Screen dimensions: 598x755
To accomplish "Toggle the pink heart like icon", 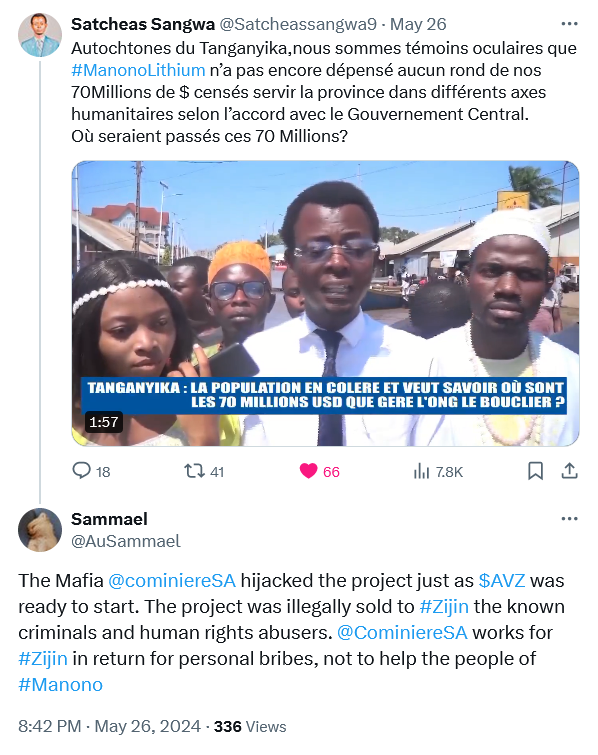I will 308,471.
